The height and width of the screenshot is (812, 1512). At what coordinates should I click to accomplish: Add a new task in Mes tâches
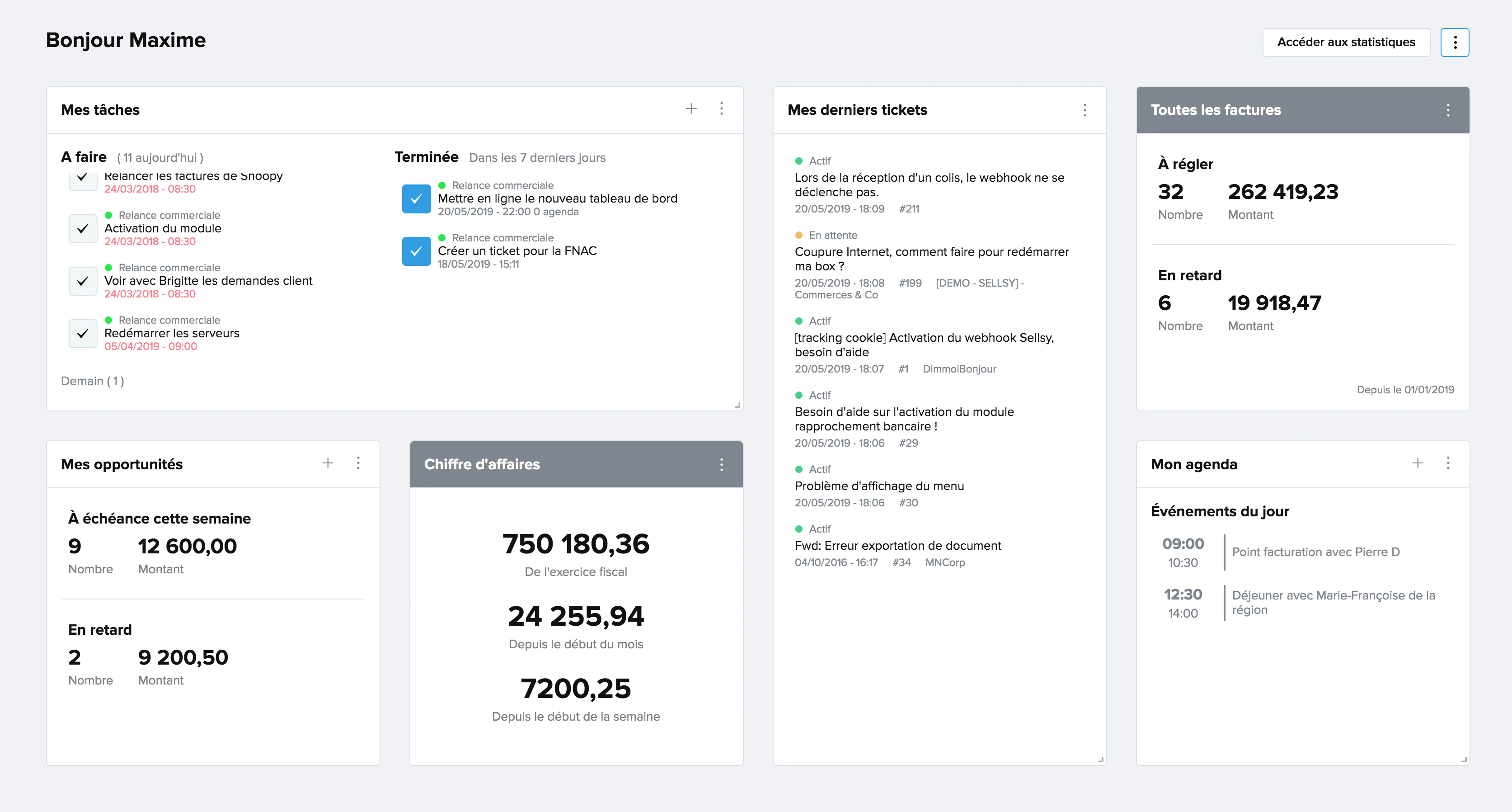coord(691,109)
